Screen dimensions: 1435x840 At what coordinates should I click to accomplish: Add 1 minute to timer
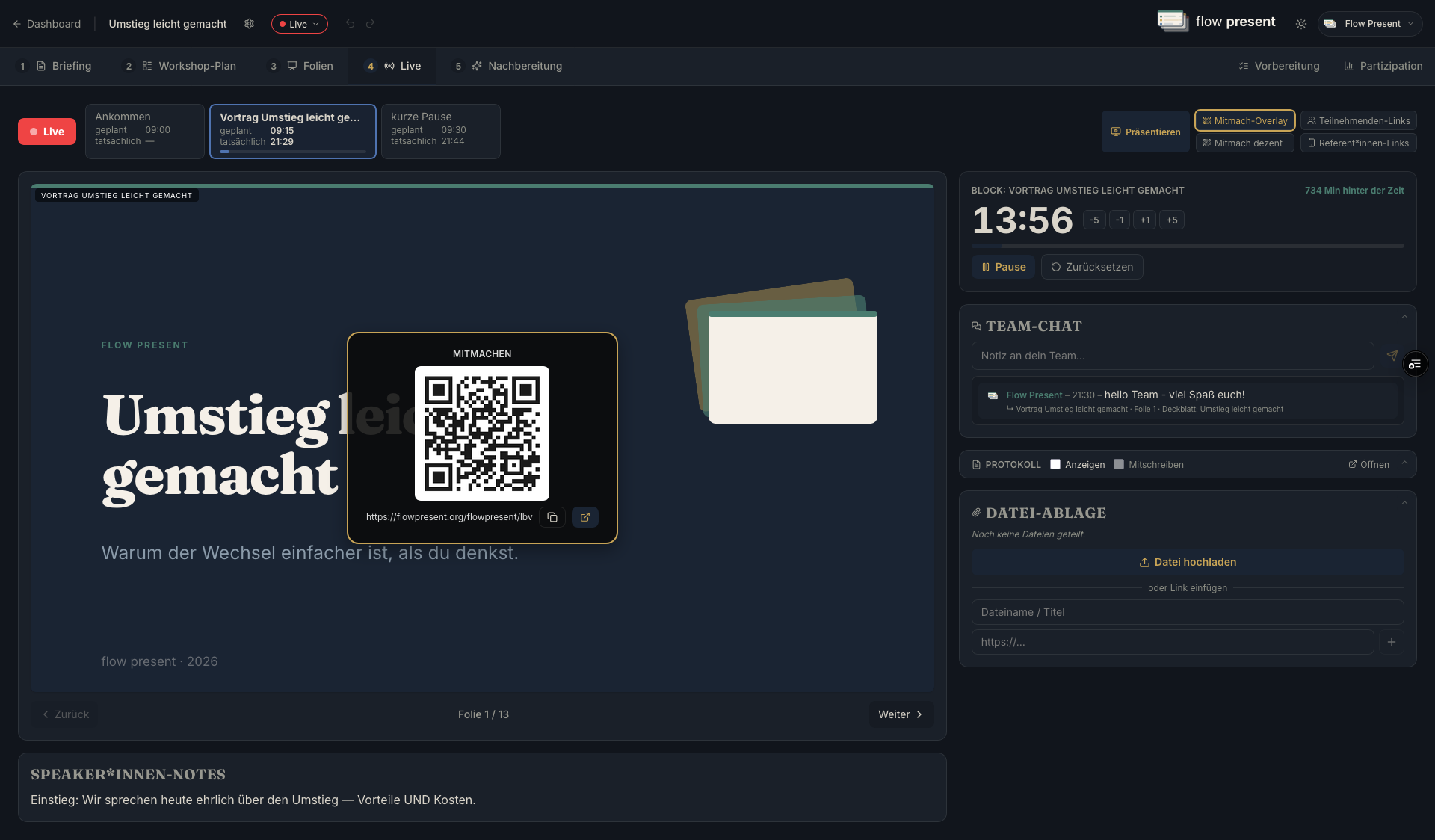(1145, 220)
